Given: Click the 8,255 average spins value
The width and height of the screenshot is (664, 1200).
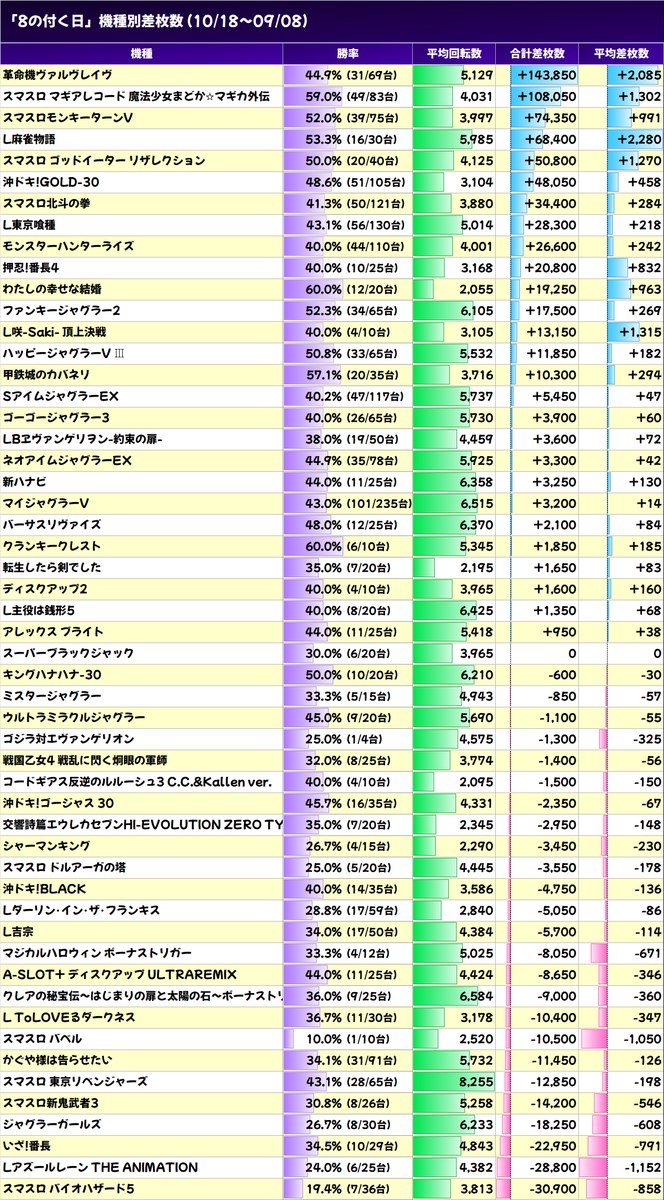Looking at the screenshot, I should (x=477, y=1081).
